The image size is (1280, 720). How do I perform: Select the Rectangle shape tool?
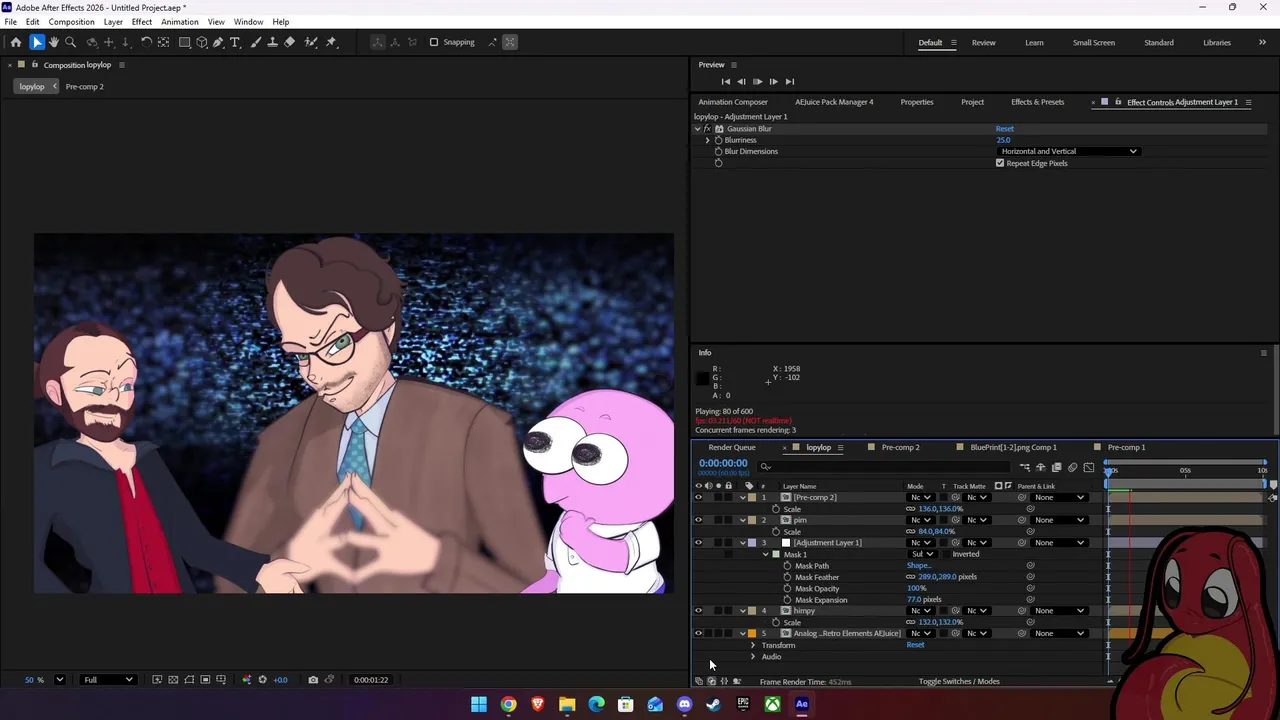click(185, 42)
